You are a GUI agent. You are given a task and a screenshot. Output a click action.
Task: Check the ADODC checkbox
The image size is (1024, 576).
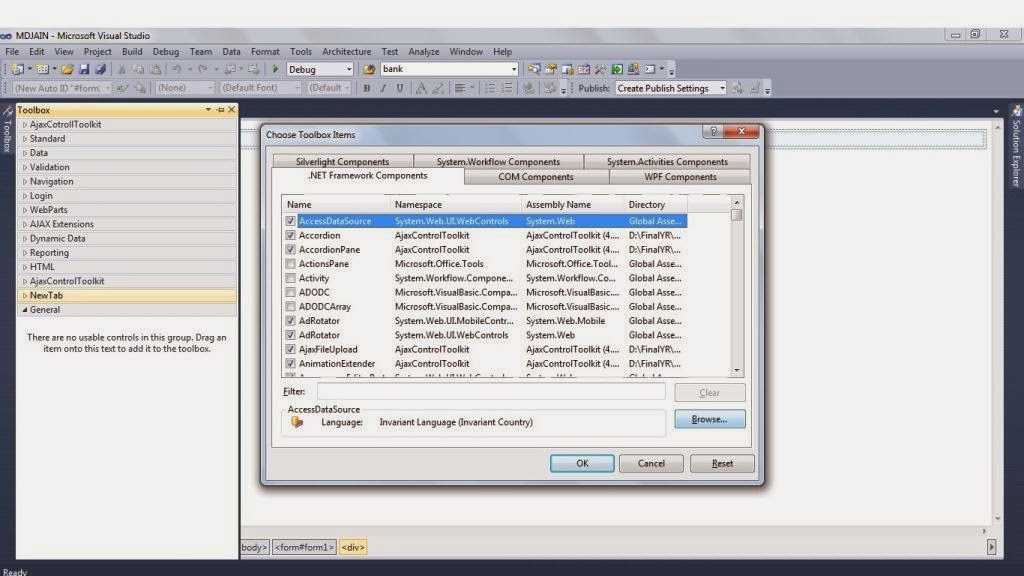[290, 293]
